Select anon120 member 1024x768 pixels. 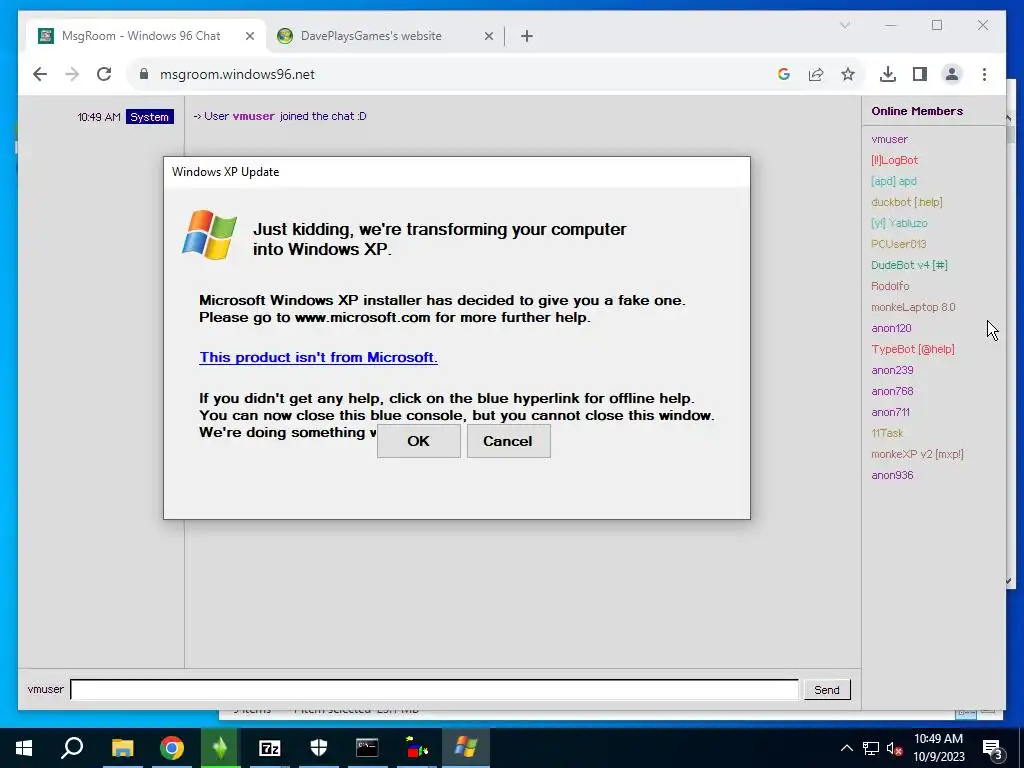[891, 328]
